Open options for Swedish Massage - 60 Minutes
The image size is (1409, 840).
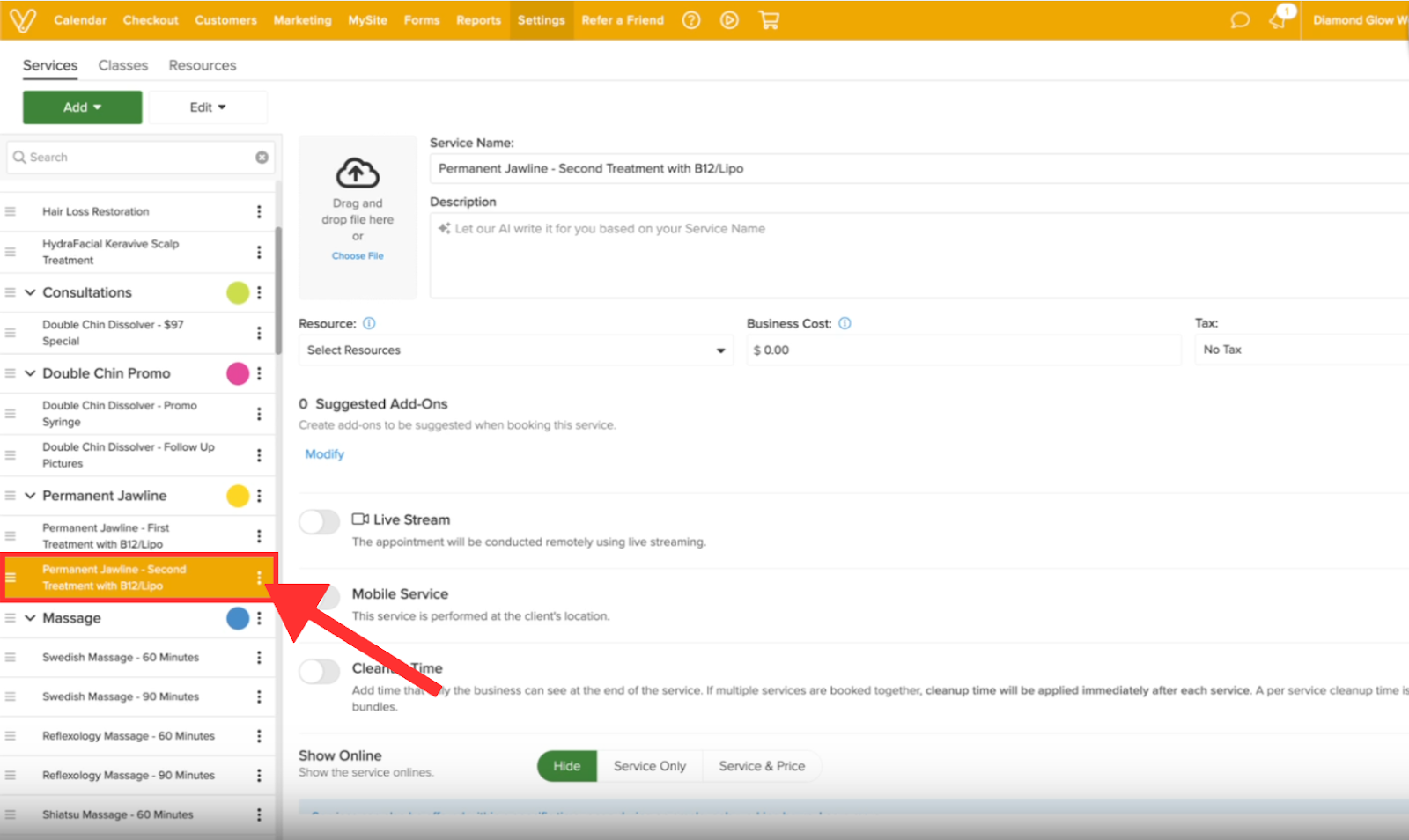[259, 658]
